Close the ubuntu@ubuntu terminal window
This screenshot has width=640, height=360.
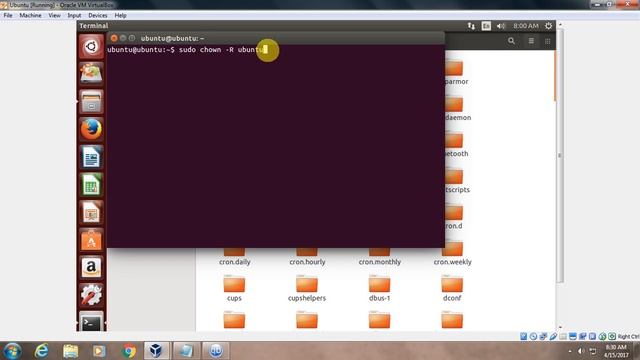click(114, 38)
